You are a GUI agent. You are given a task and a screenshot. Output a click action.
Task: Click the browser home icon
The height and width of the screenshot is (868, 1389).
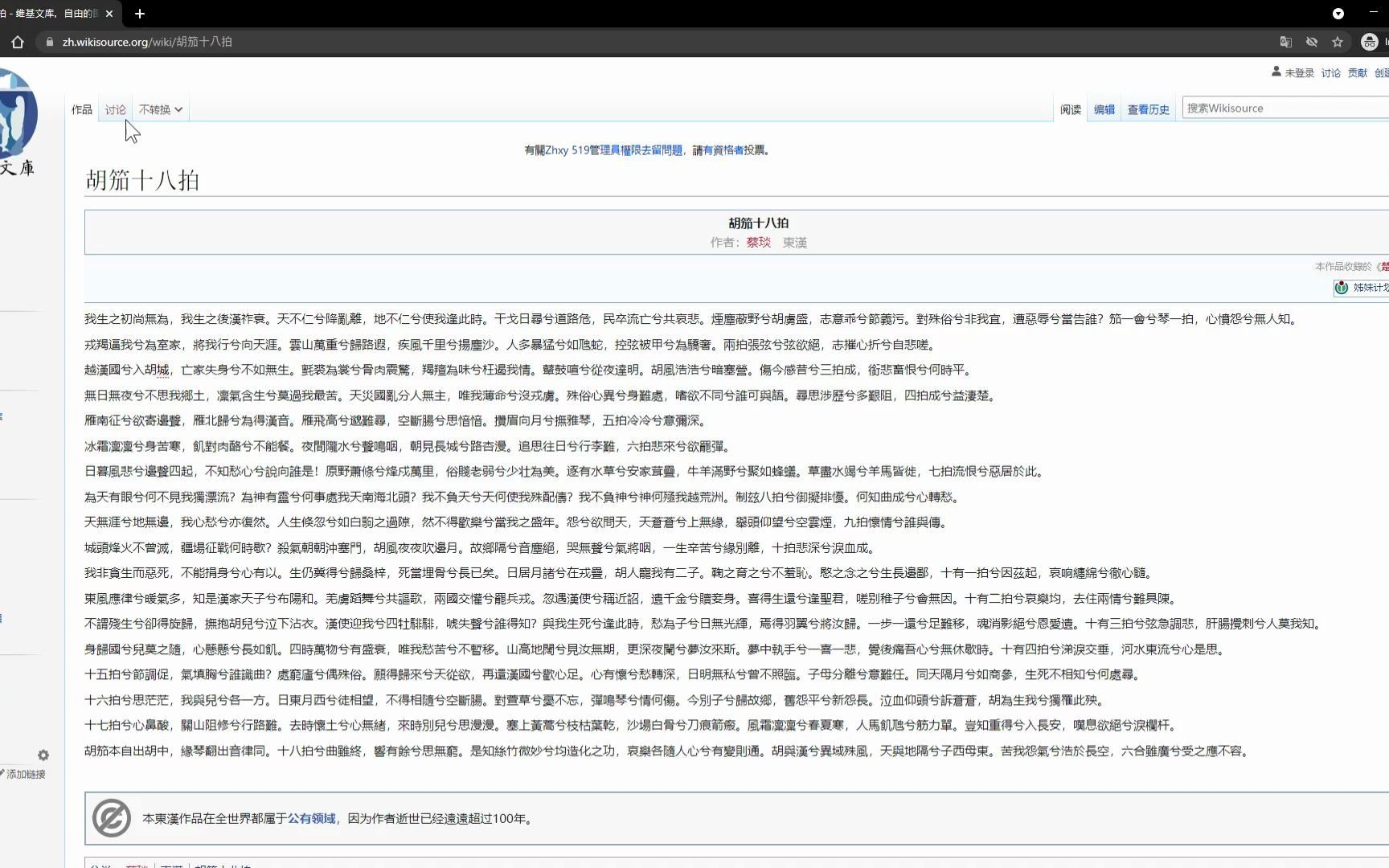coord(18,42)
